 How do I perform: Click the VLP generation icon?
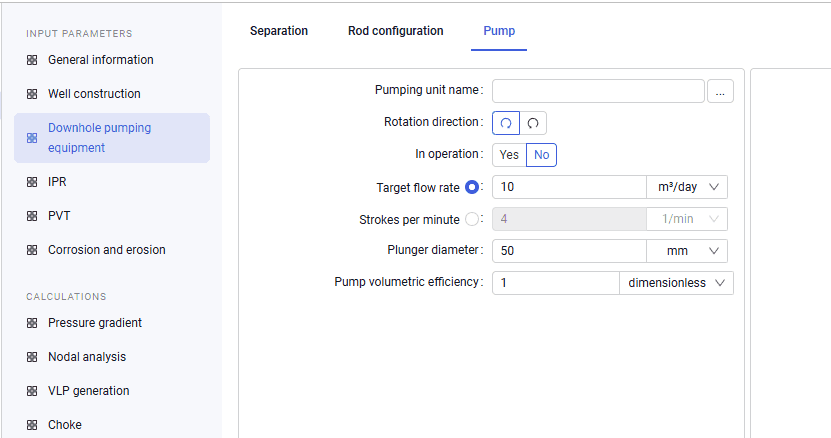32,391
